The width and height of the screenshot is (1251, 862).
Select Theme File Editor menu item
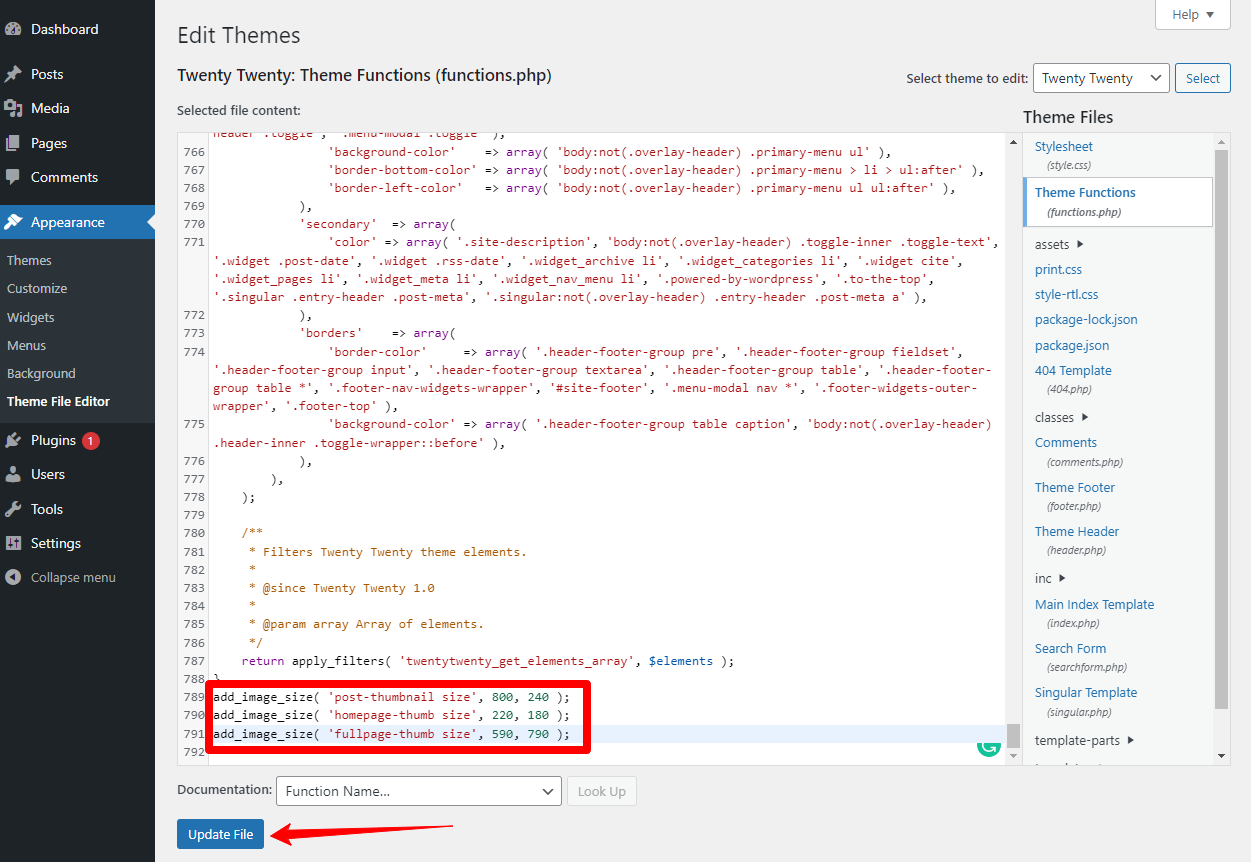point(63,401)
